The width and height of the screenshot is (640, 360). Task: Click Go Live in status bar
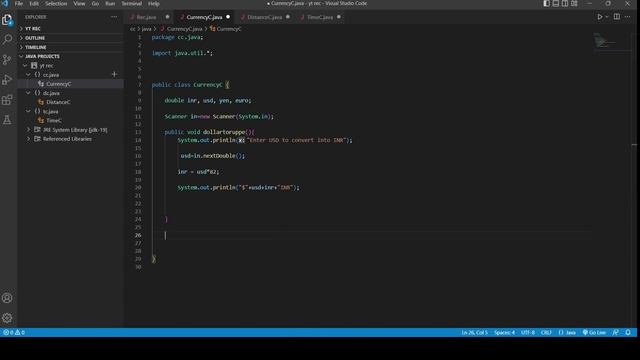(x=594, y=332)
